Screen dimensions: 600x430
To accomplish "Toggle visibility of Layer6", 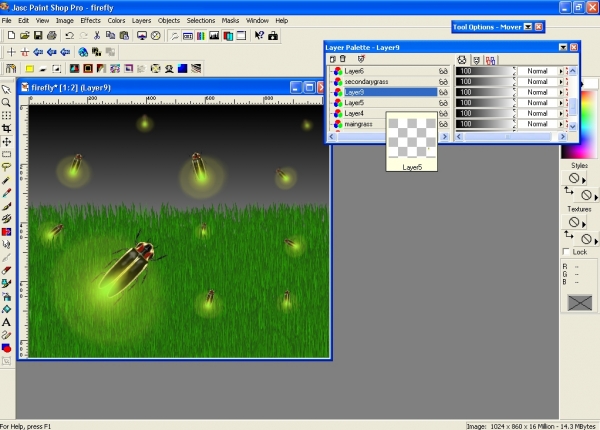I will pyautogui.click(x=443, y=71).
